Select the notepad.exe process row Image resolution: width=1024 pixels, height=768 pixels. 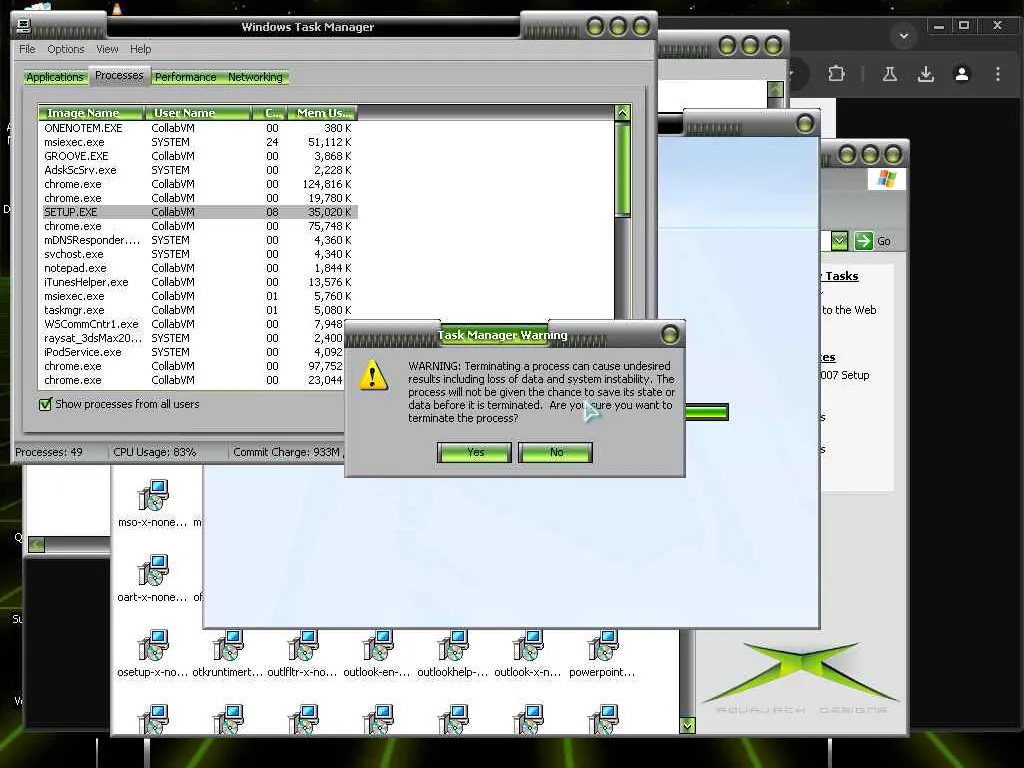click(x=197, y=268)
